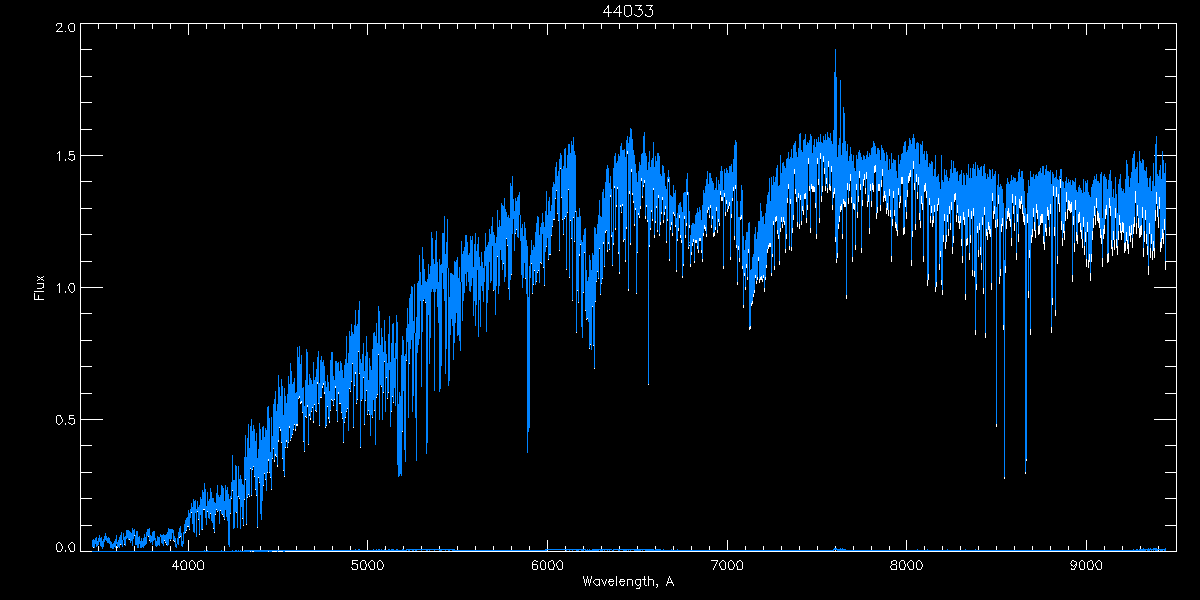Mark the deepest absorption line bottom near 8540 Å
The image size is (1200, 600).
point(1004,477)
